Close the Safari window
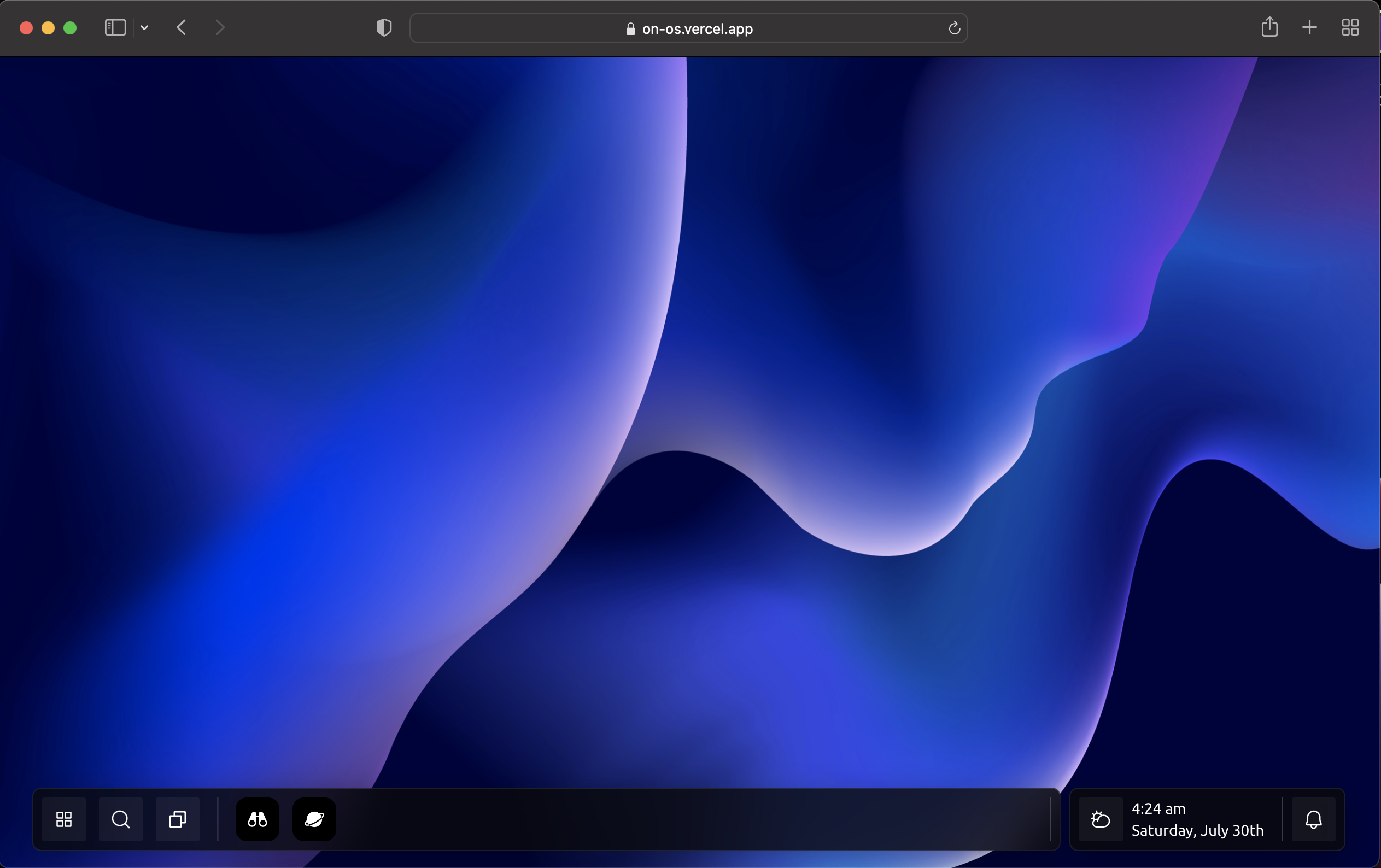Image resolution: width=1381 pixels, height=868 pixels. coord(26,28)
